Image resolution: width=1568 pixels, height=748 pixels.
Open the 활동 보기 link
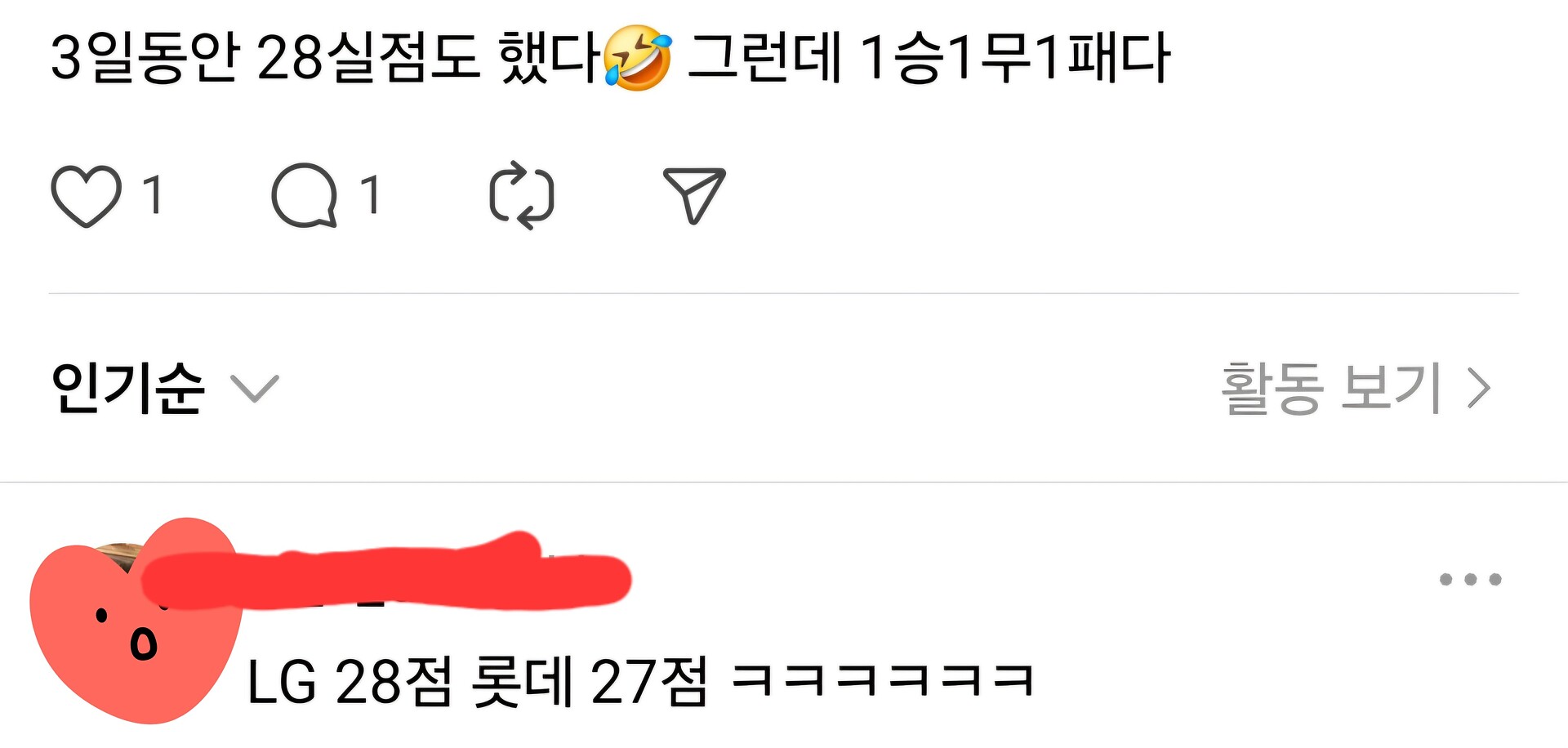tap(1356, 389)
